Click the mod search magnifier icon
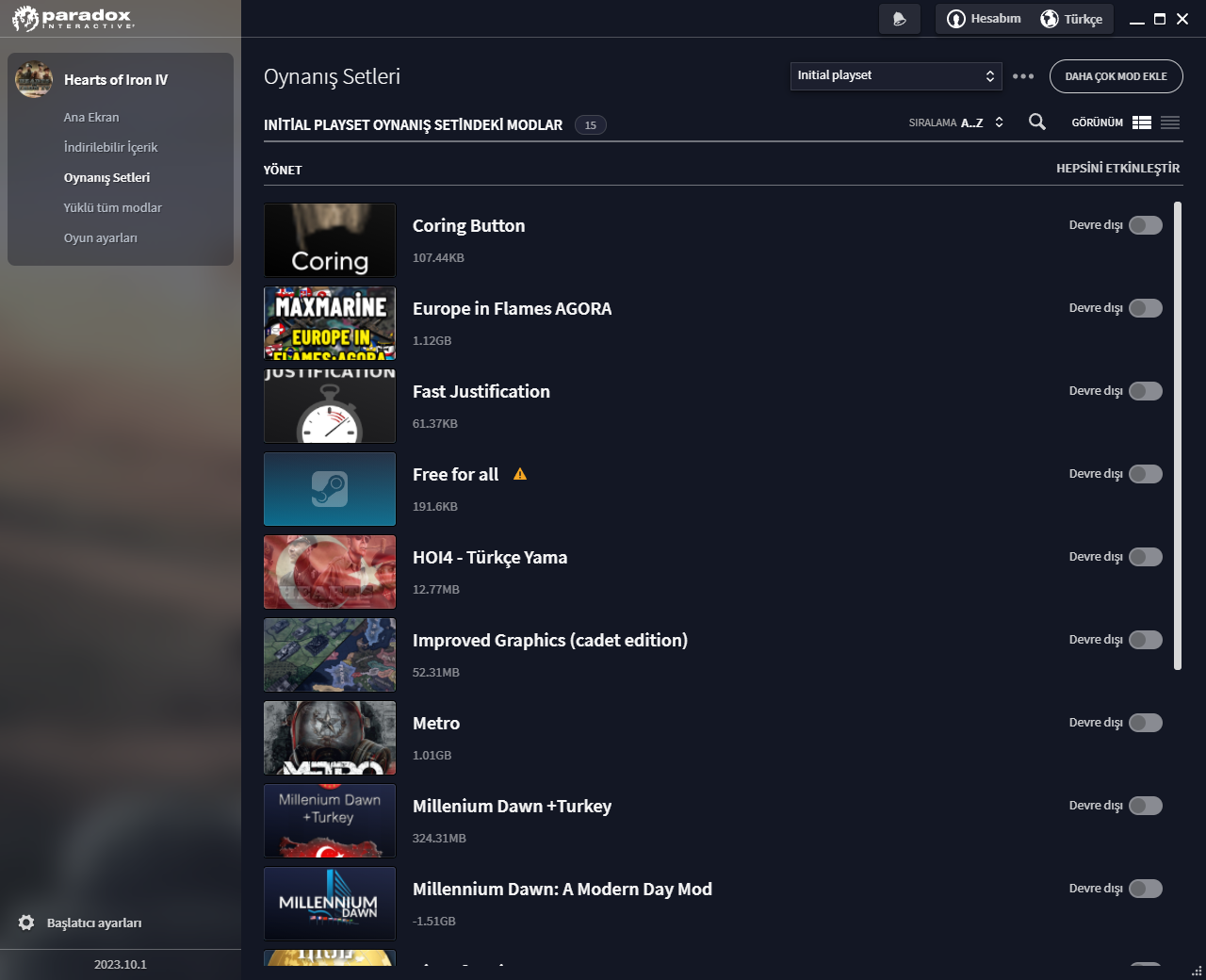This screenshot has height=980, width=1206. pyautogui.click(x=1037, y=122)
